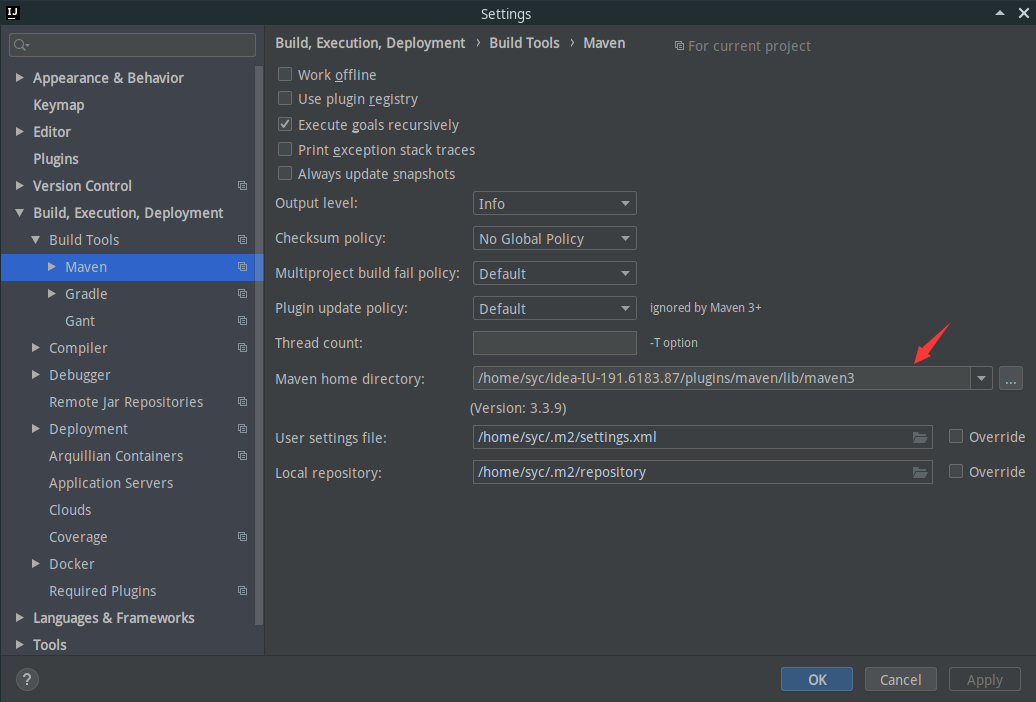The width and height of the screenshot is (1036, 702).
Task: Select Tools in settings tree
Action: point(50,644)
